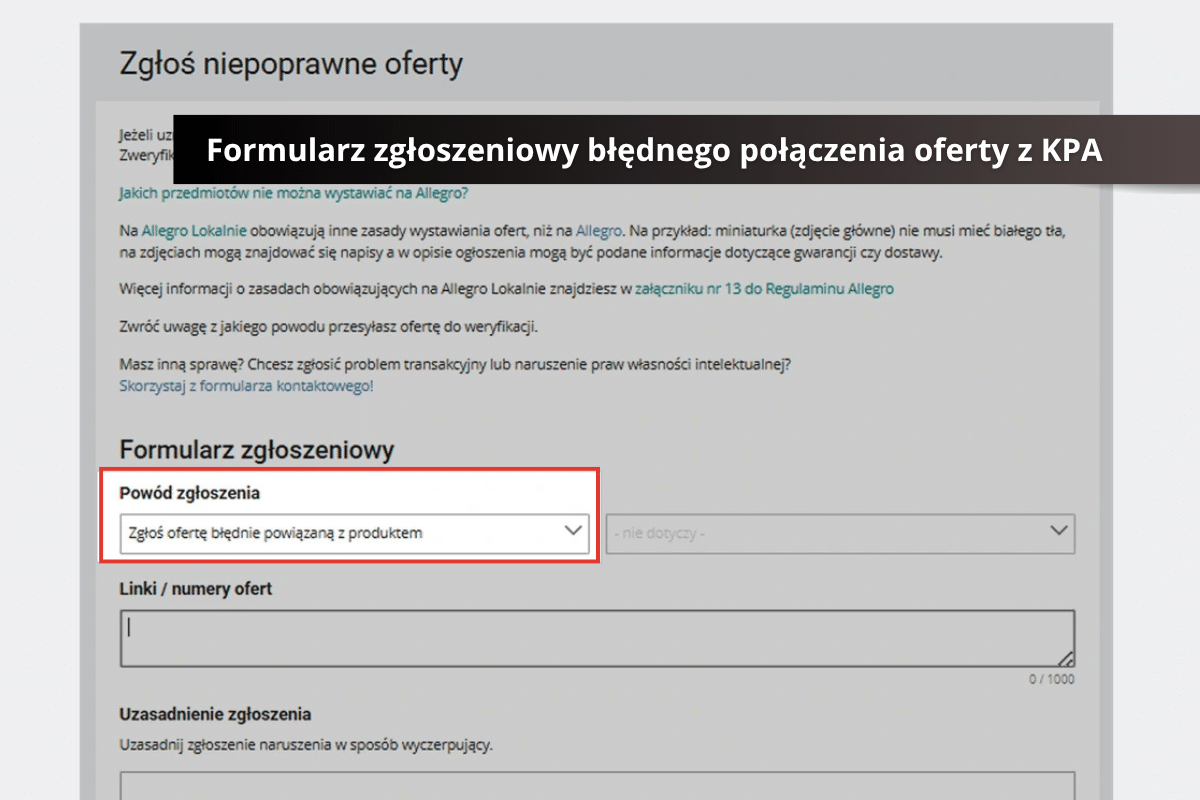The image size is (1200, 800).
Task: Click the 'Linki / numery ofert' label
Action: coord(195,589)
